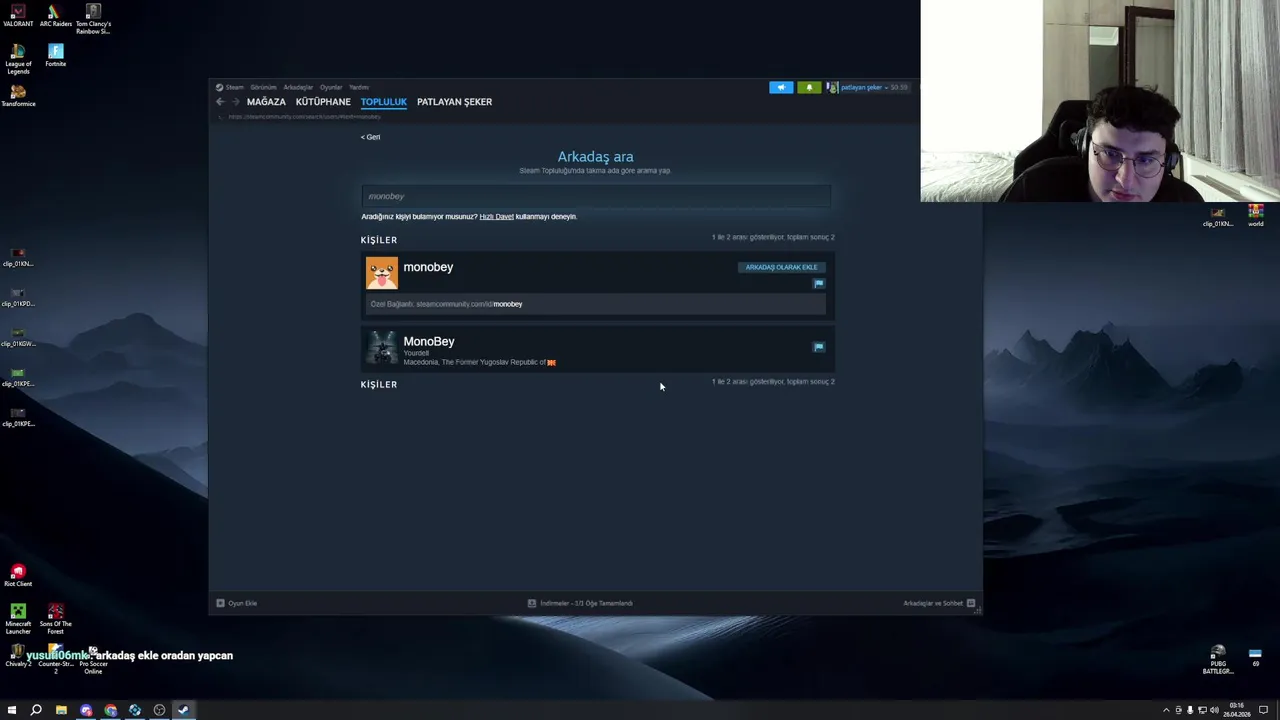The width and height of the screenshot is (1280, 720).
Task: Open the Windows notification center
Action: pos(1263,710)
